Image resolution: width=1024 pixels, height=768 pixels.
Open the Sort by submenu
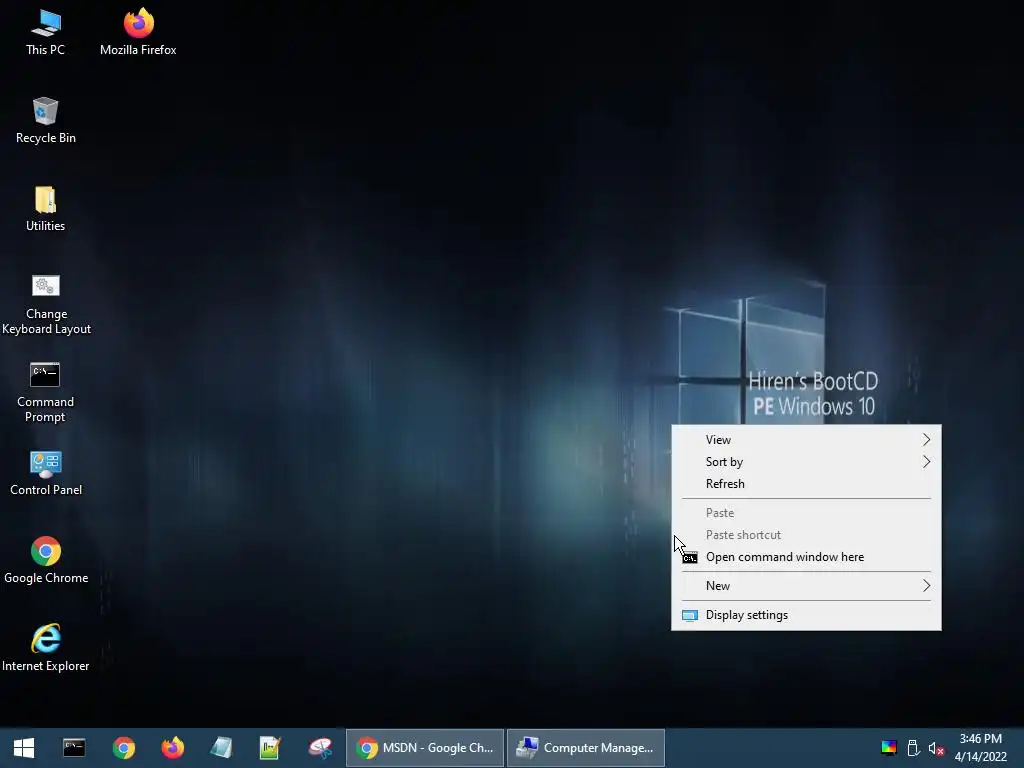click(806, 462)
